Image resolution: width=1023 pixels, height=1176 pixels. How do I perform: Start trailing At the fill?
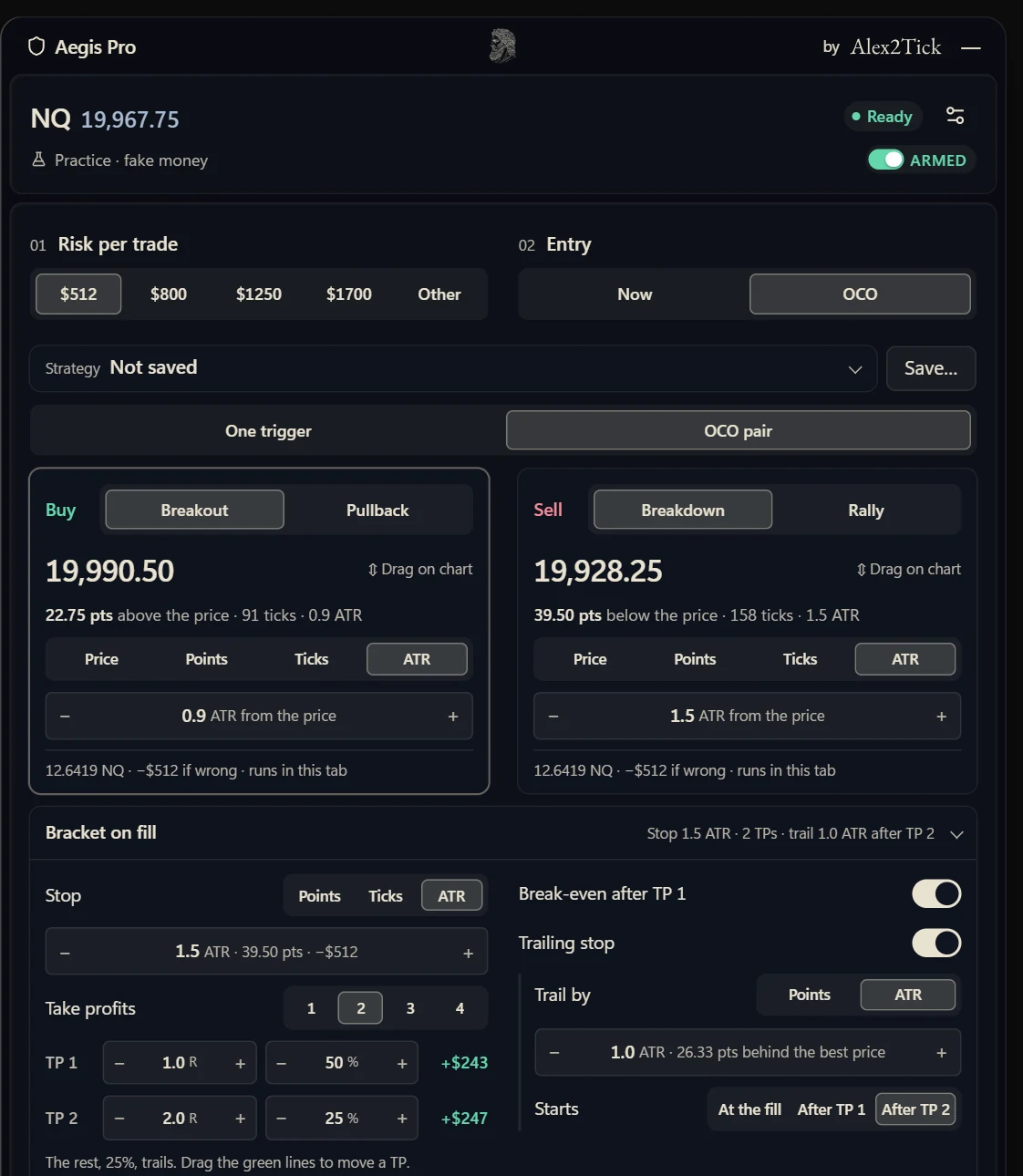(749, 1109)
